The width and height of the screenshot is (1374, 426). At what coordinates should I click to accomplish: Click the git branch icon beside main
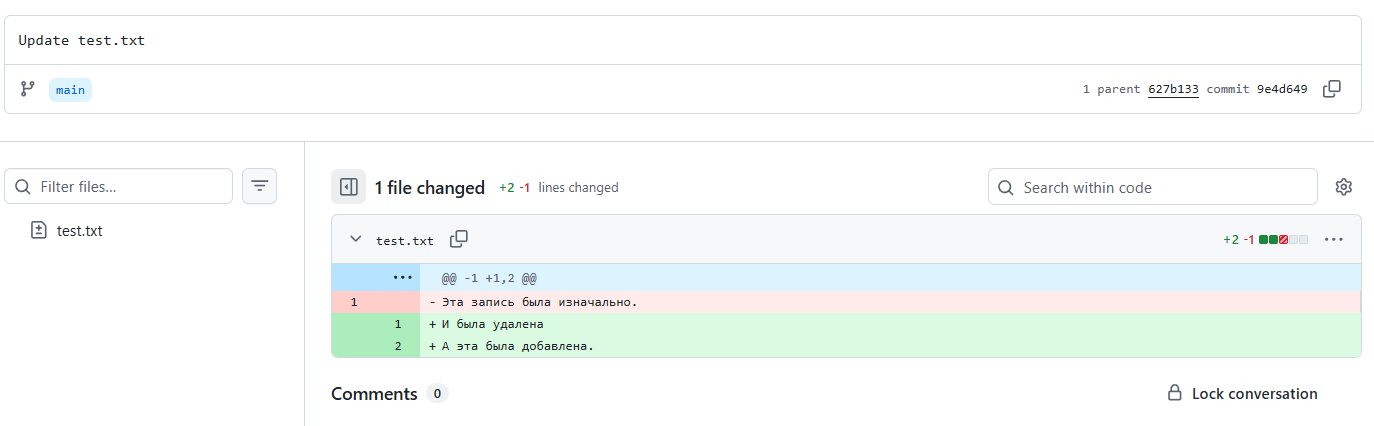point(28,89)
